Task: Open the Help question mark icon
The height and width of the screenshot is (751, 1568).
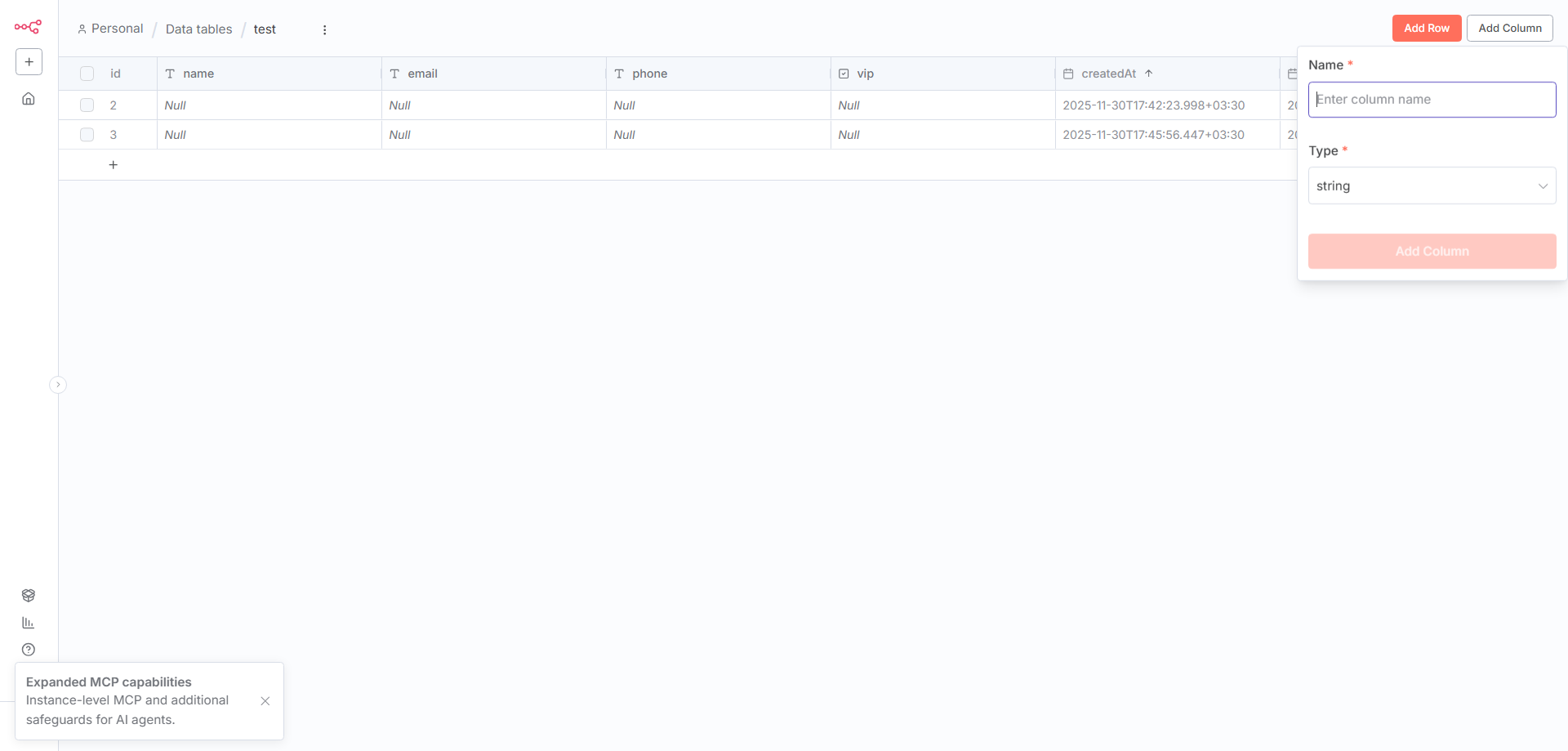Action: click(x=29, y=650)
